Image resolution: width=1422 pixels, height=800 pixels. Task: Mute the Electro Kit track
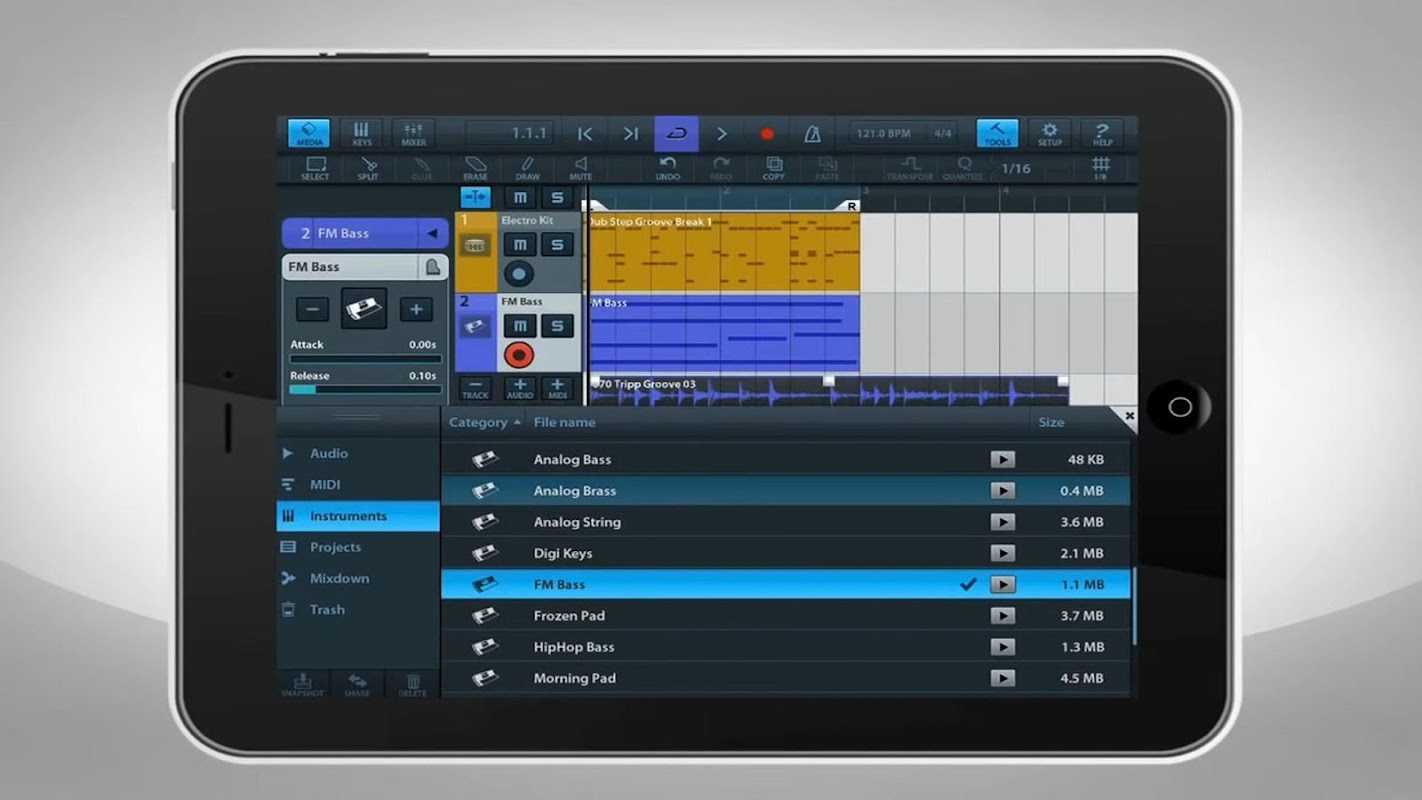click(x=519, y=245)
